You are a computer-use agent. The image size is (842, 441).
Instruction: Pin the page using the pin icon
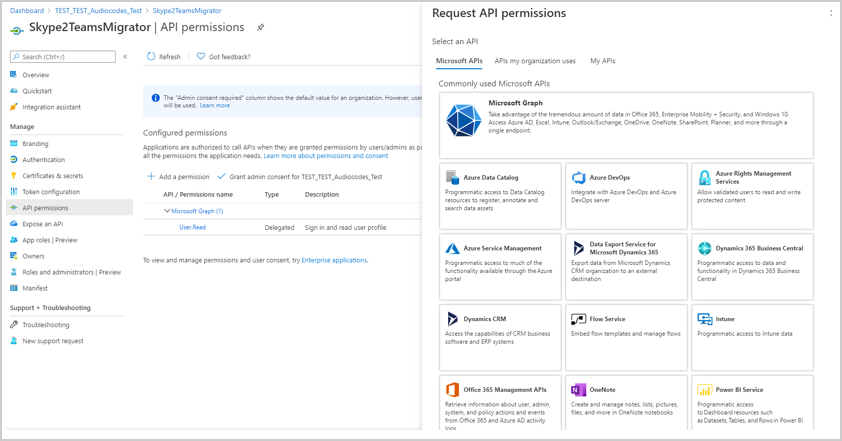pyautogui.click(x=260, y=27)
